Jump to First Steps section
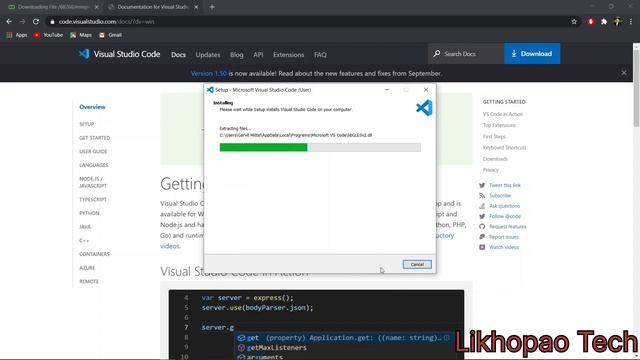Image resolution: width=640 pixels, height=360 pixels. [494, 136]
